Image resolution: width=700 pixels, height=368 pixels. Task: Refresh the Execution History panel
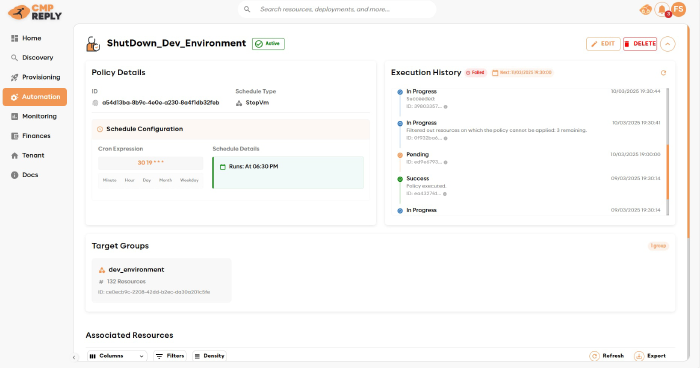coord(663,73)
